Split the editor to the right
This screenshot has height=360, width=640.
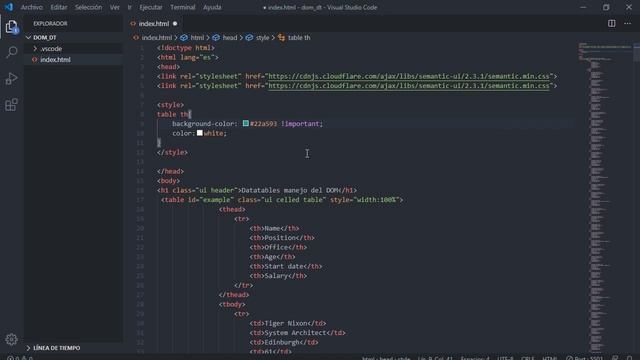click(611, 24)
